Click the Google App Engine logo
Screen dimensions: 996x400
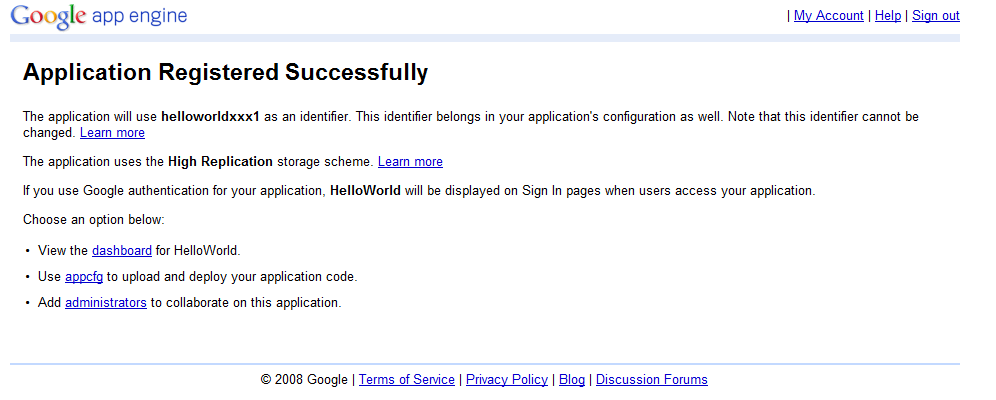pos(99,16)
